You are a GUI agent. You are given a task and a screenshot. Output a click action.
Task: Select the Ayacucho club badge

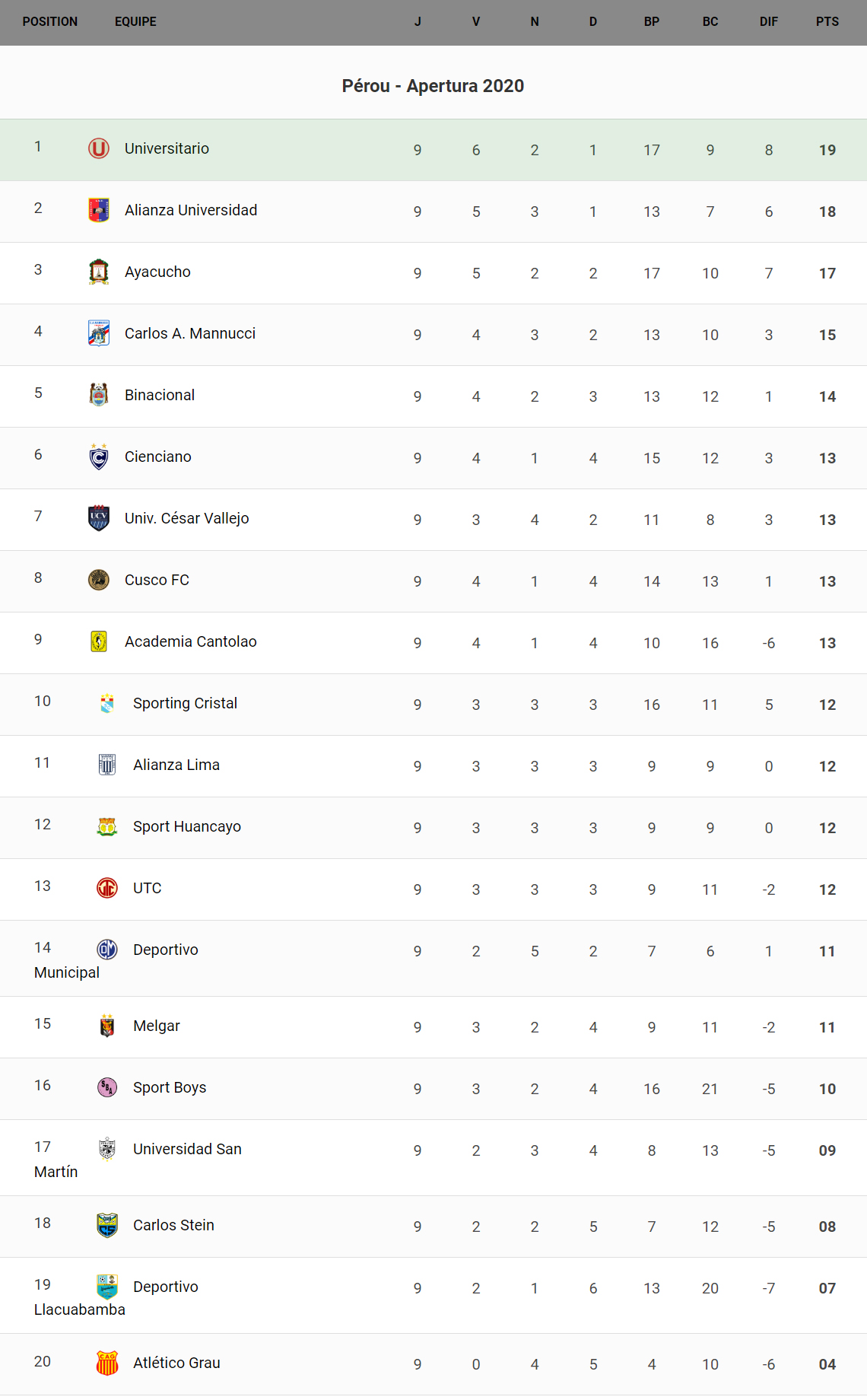(x=99, y=272)
